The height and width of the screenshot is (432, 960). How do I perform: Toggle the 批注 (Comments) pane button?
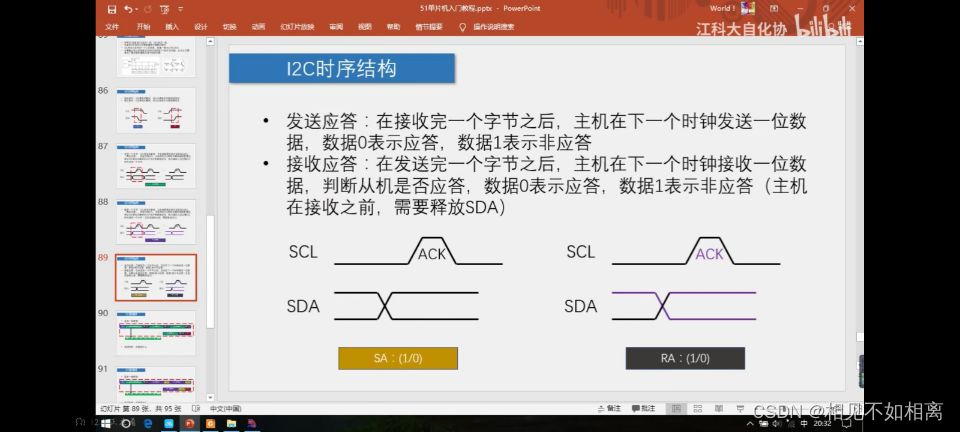(643, 408)
